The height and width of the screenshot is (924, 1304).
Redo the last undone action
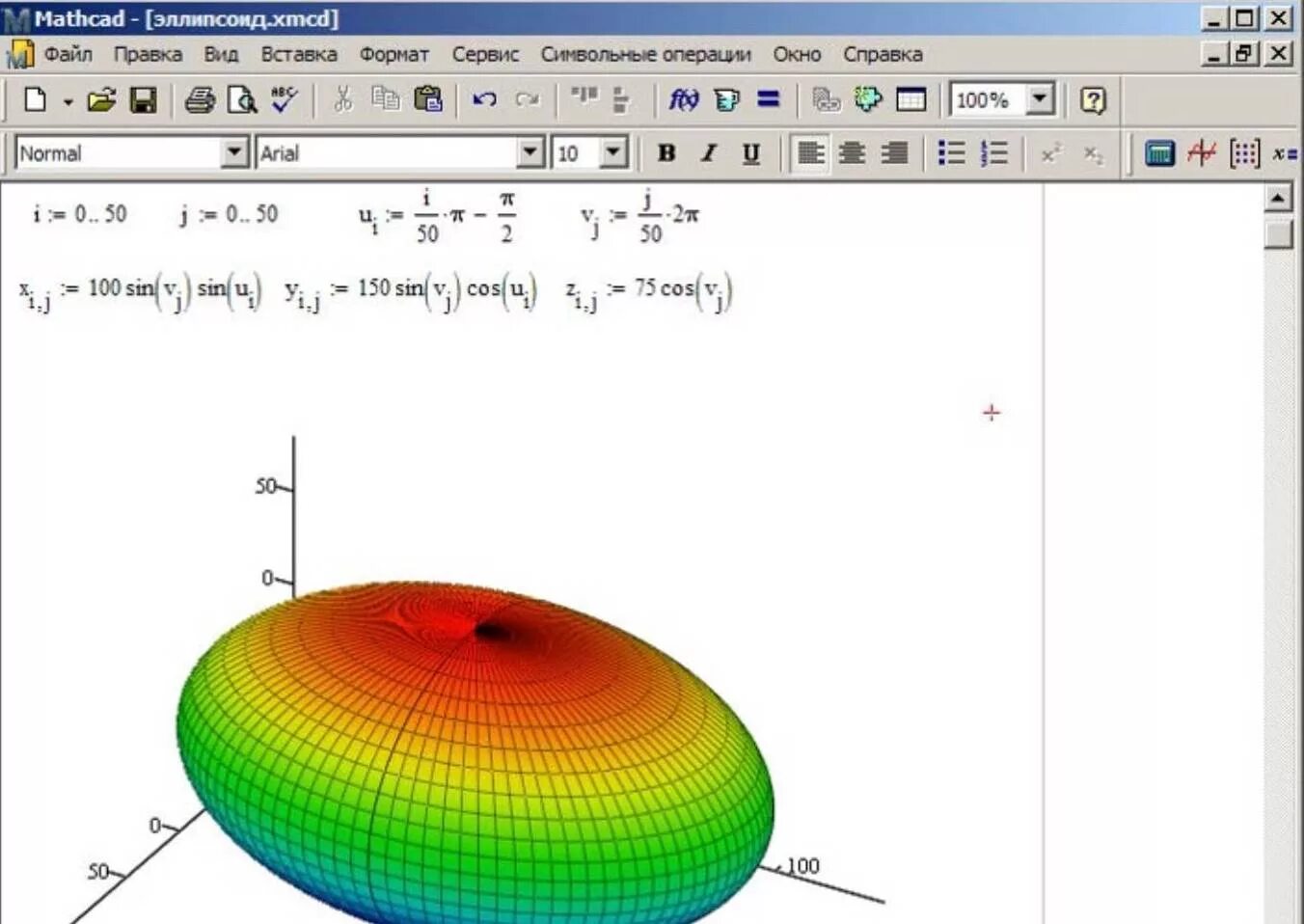click(x=527, y=99)
